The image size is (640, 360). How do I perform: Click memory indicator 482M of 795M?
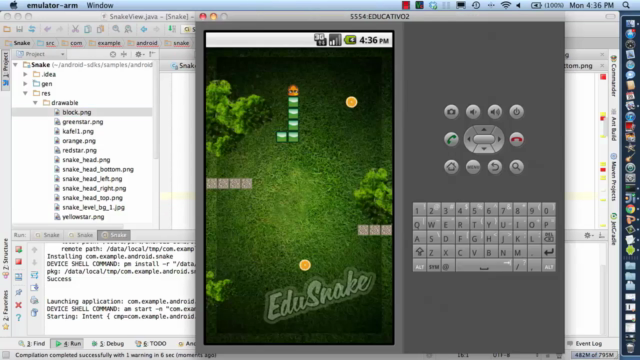click(594, 355)
